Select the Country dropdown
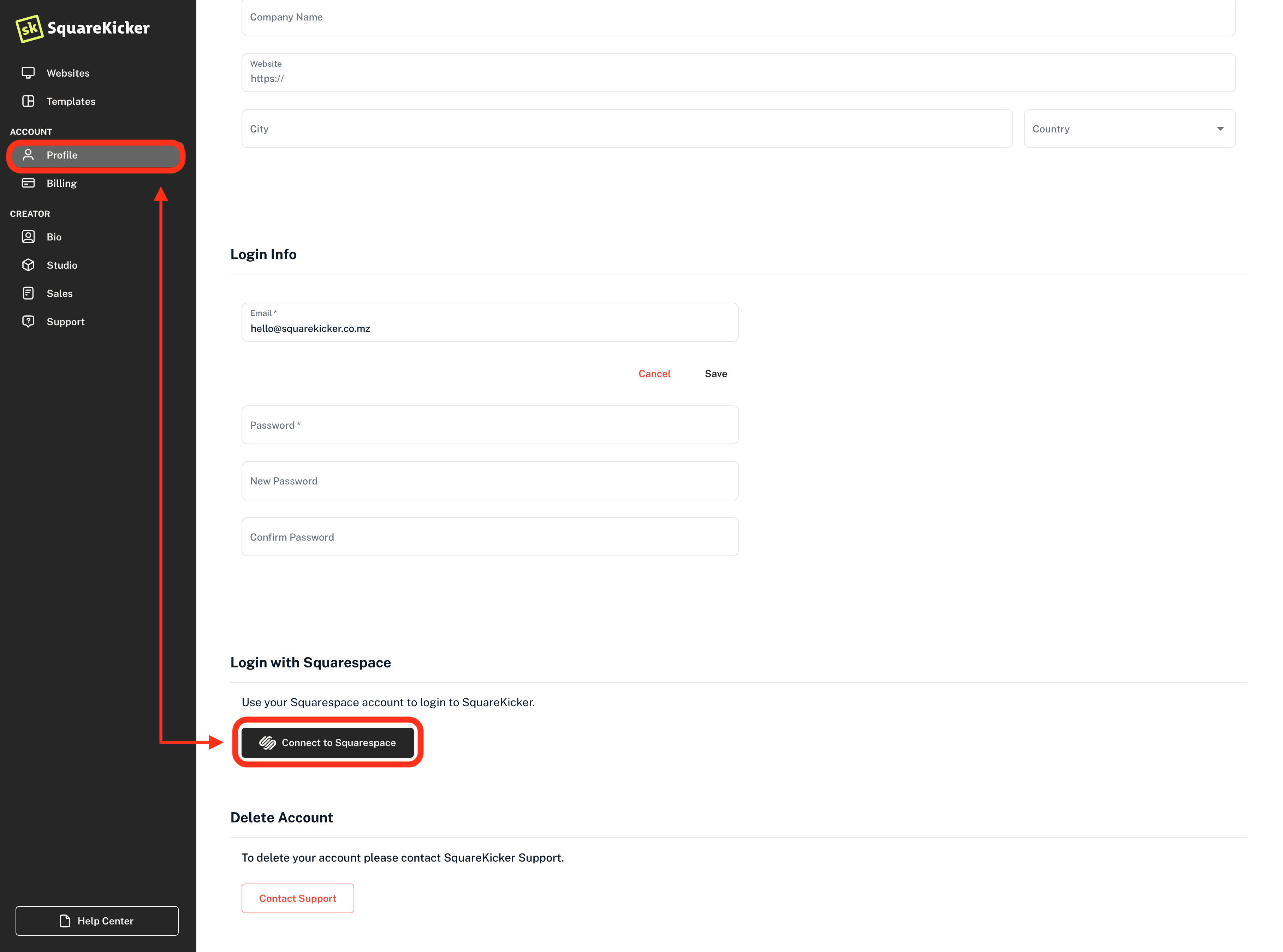 coord(1130,128)
